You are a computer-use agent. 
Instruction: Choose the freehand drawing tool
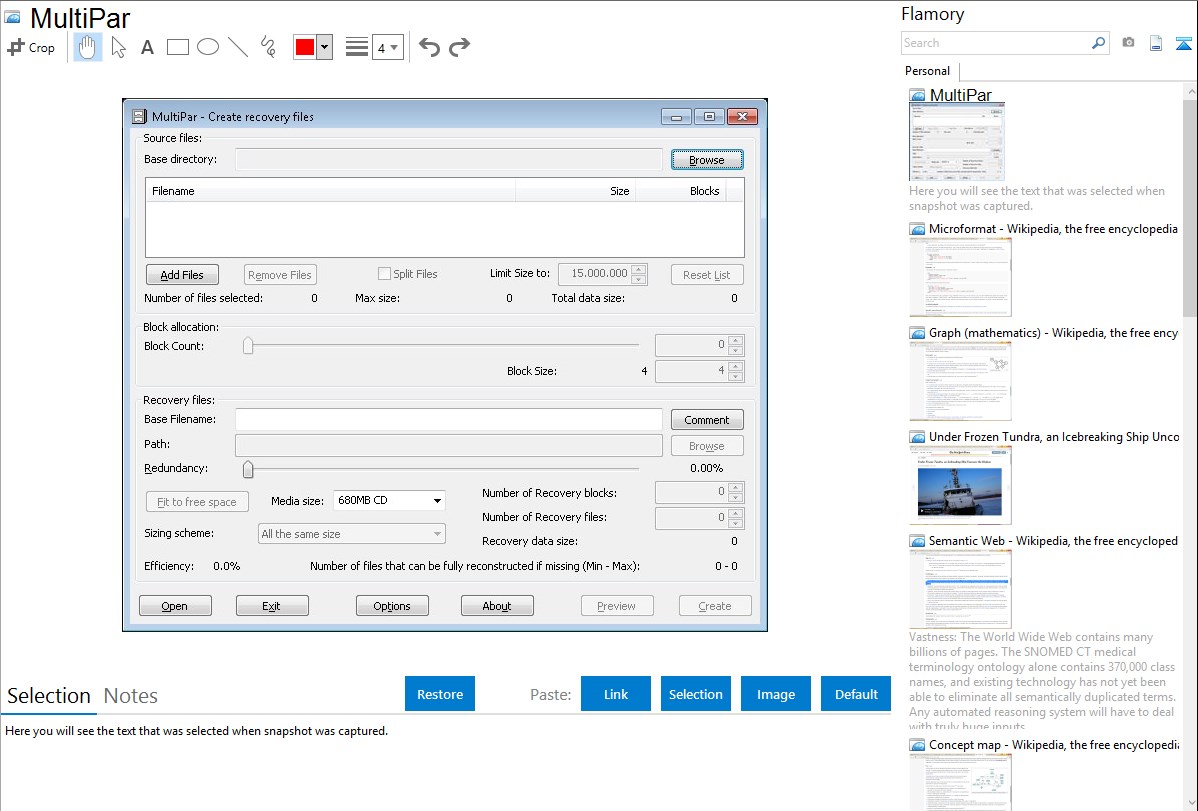(x=268, y=47)
